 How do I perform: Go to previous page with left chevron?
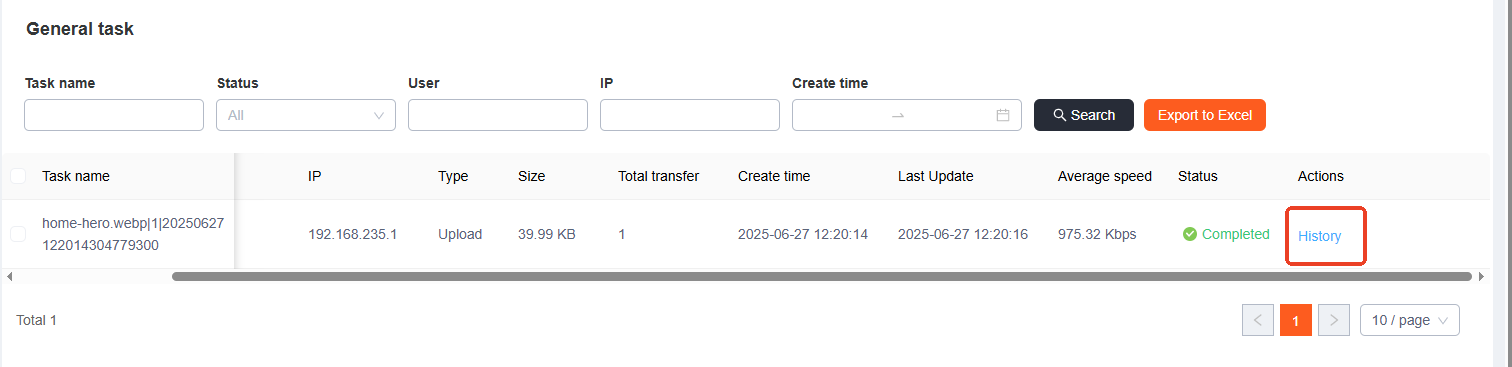(1258, 320)
